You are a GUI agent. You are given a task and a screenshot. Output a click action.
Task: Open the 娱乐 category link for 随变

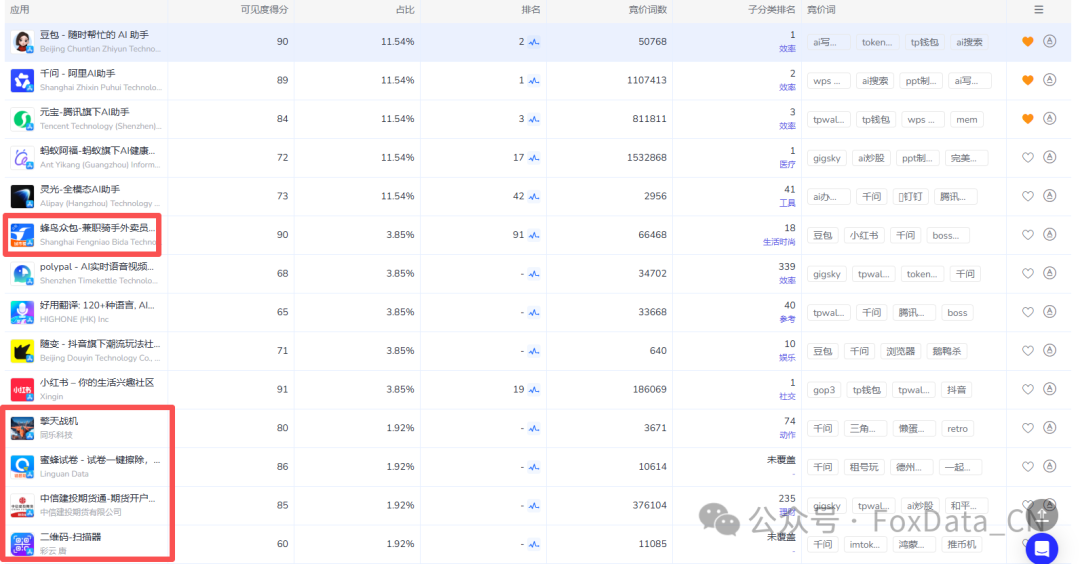coord(787,357)
